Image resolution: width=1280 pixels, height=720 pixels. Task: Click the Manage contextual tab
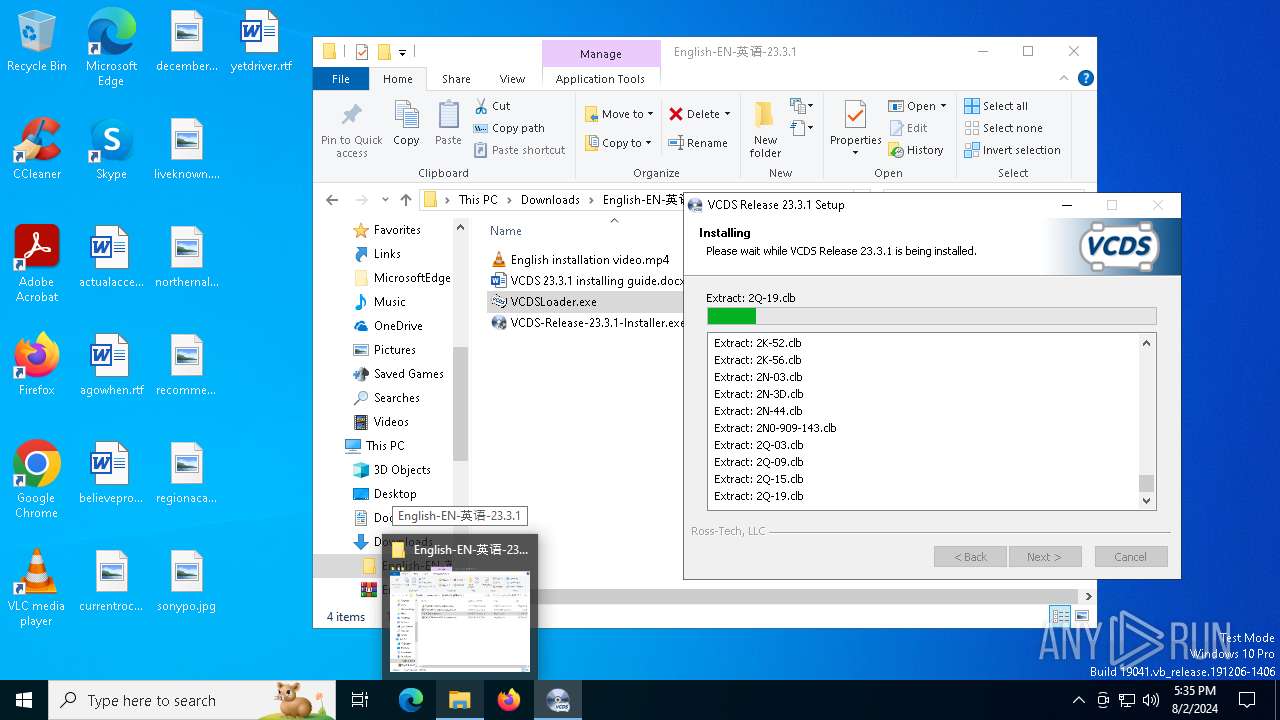(600, 54)
